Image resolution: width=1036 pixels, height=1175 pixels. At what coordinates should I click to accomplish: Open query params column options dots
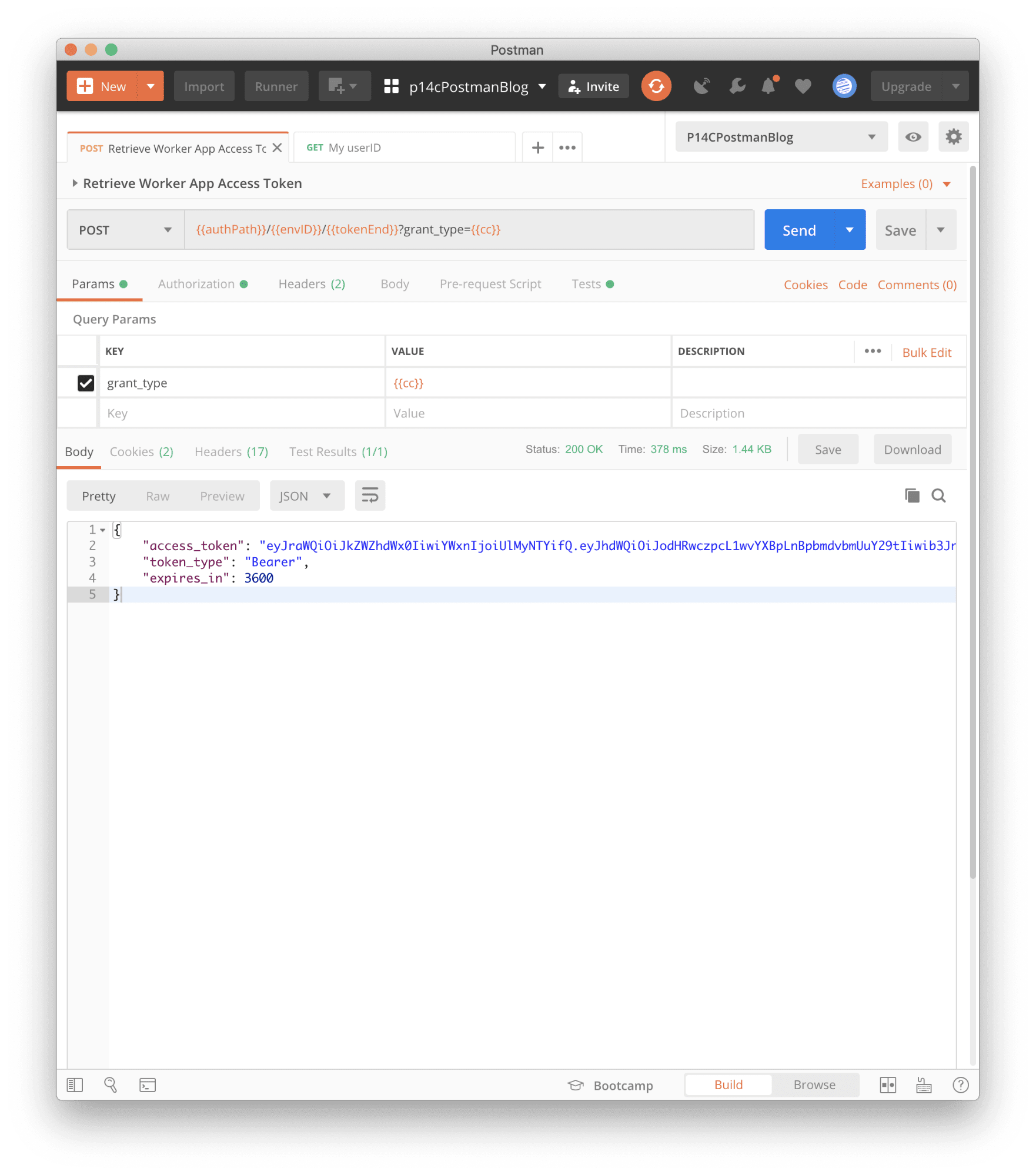[873, 351]
